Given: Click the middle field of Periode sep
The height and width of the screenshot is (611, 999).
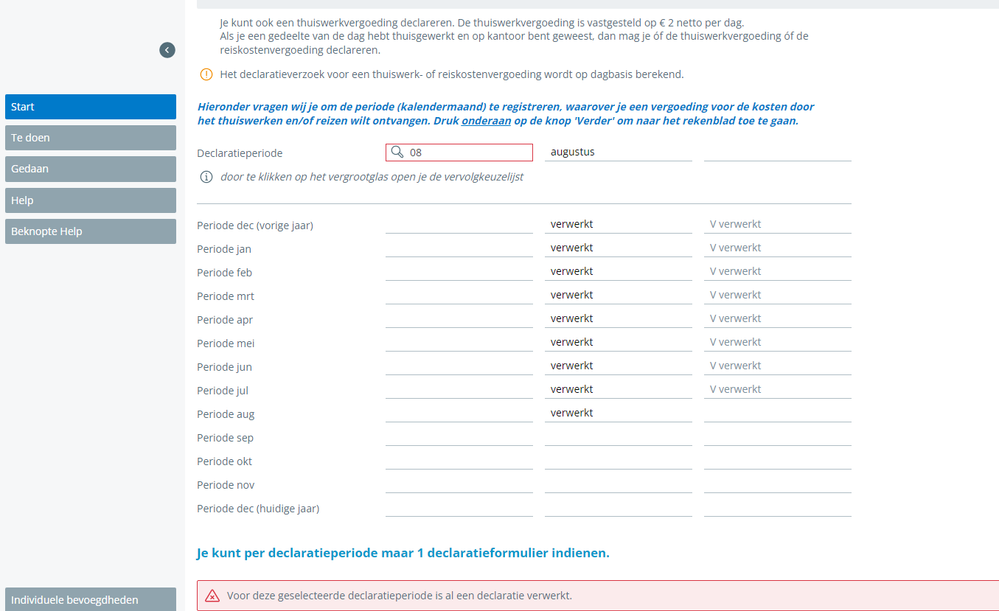Looking at the screenshot, I should pos(618,436).
